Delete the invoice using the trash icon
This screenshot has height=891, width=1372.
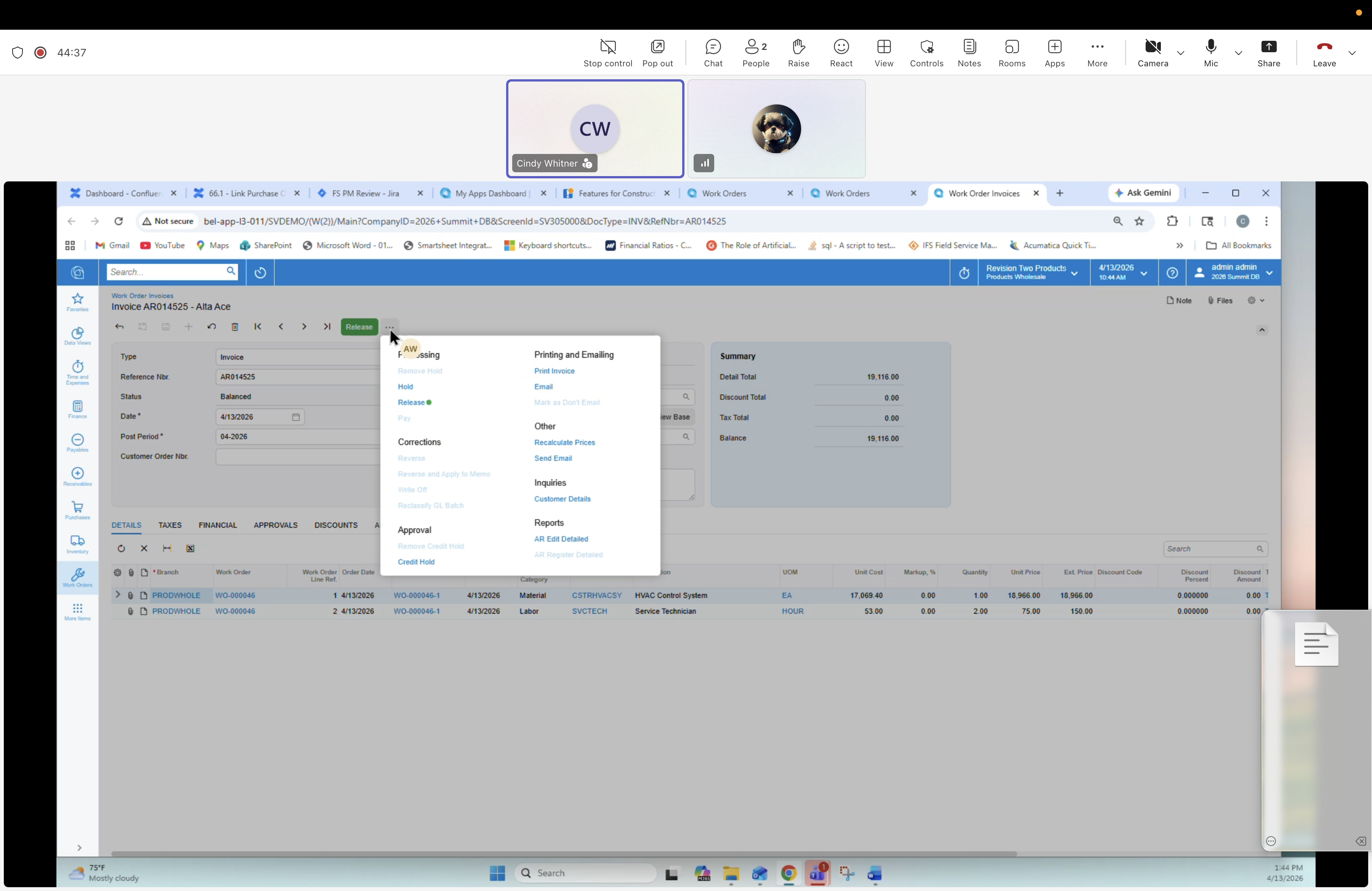(x=235, y=327)
